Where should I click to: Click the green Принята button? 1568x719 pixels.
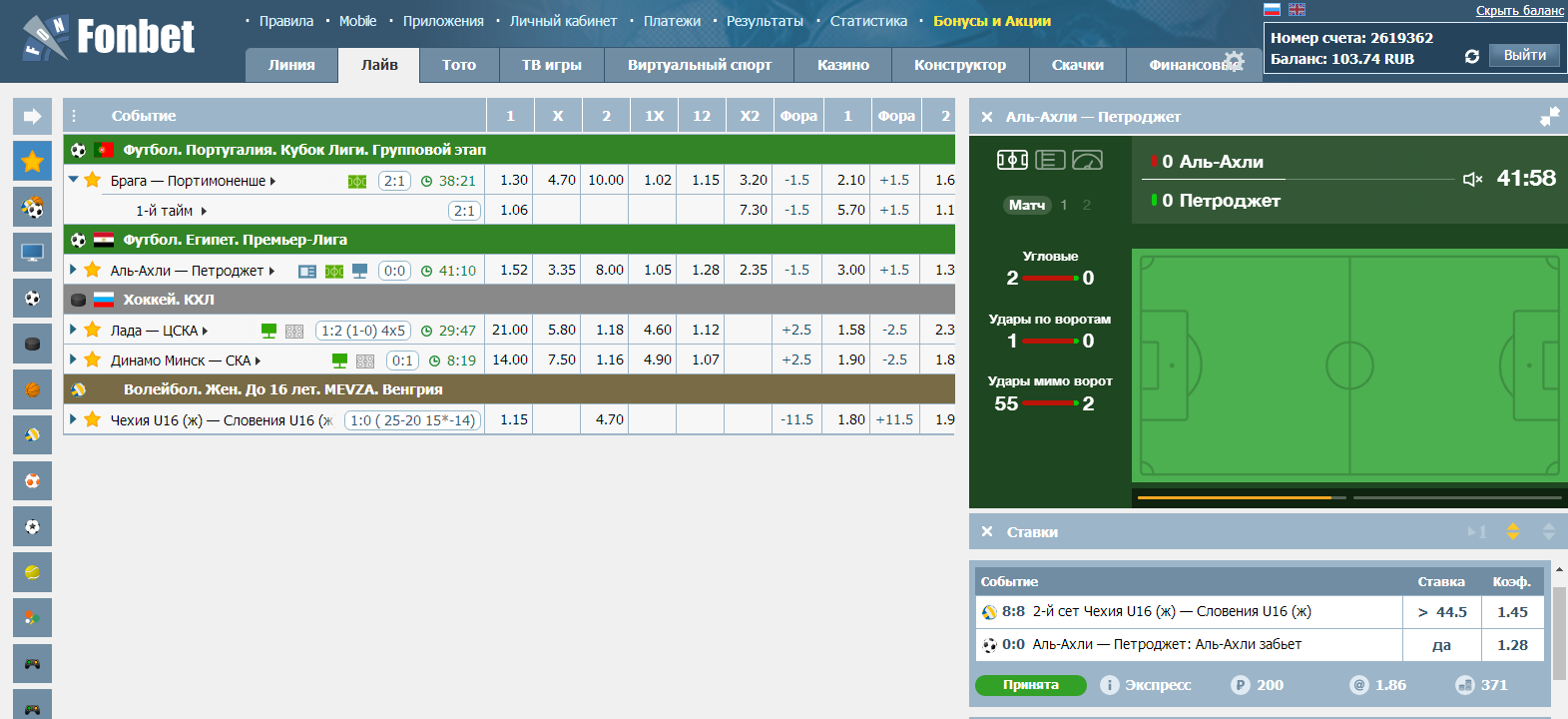[1031, 685]
